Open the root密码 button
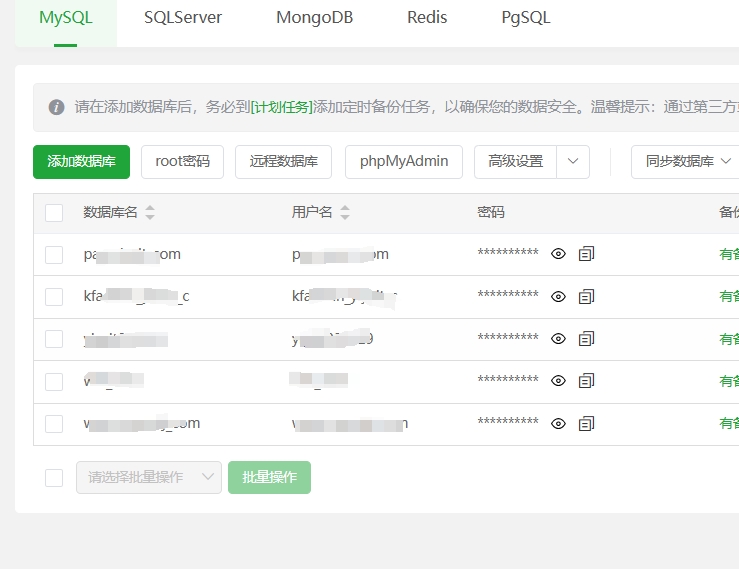 coord(182,162)
